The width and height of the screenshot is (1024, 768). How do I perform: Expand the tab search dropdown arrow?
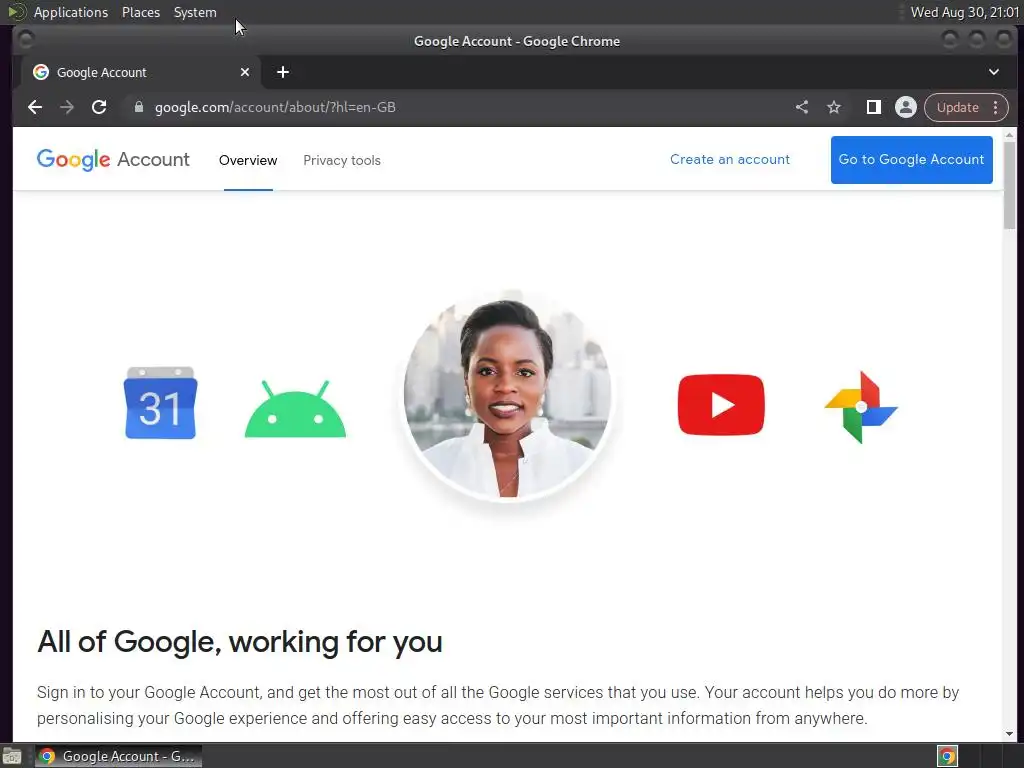(x=994, y=72)
